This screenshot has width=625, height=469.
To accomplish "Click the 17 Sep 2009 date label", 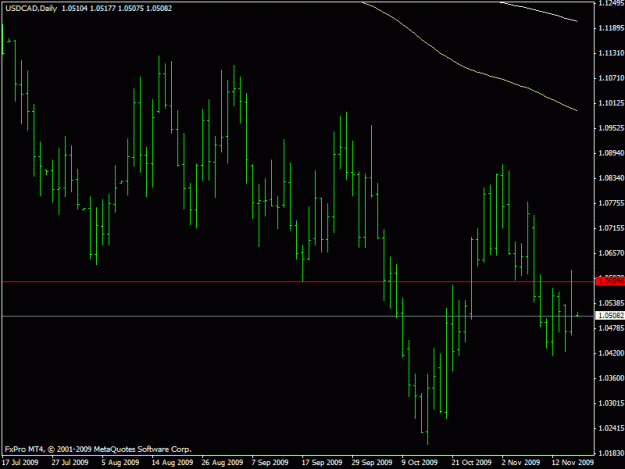I will [x=322, y=462].
